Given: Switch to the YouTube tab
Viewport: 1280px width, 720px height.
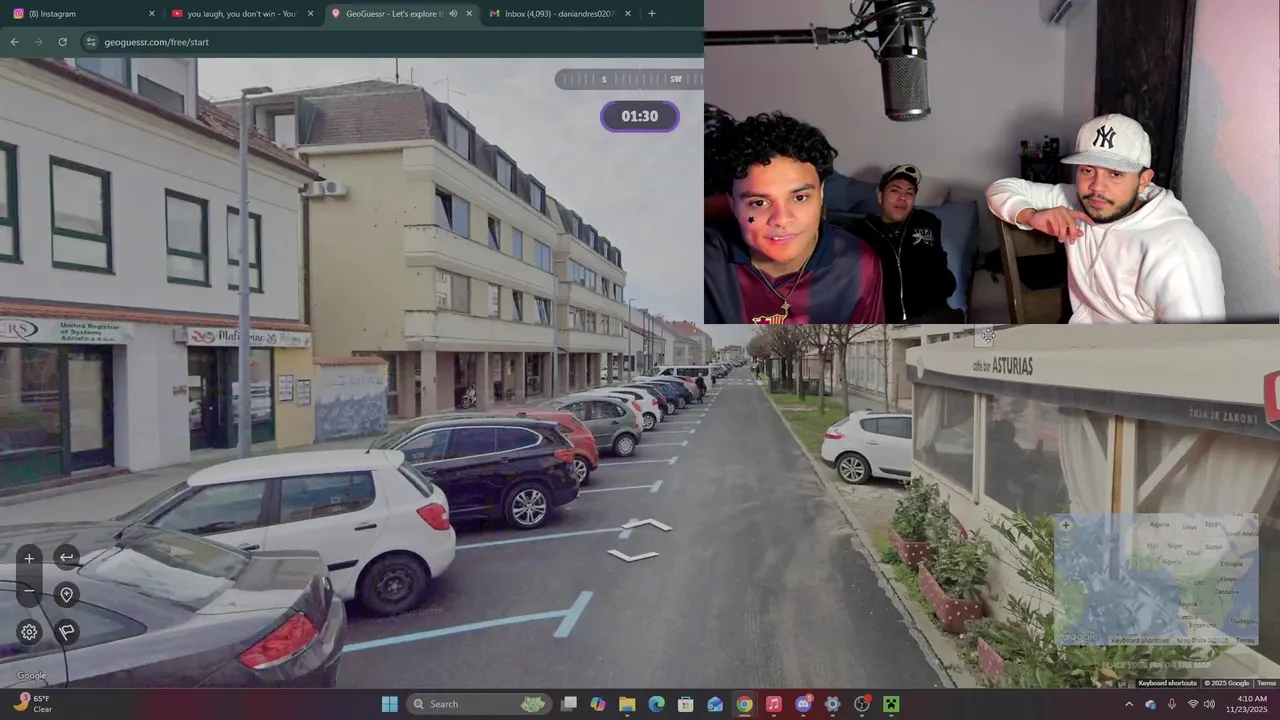Looking at the screenshot, I should (x=240, y=14).
